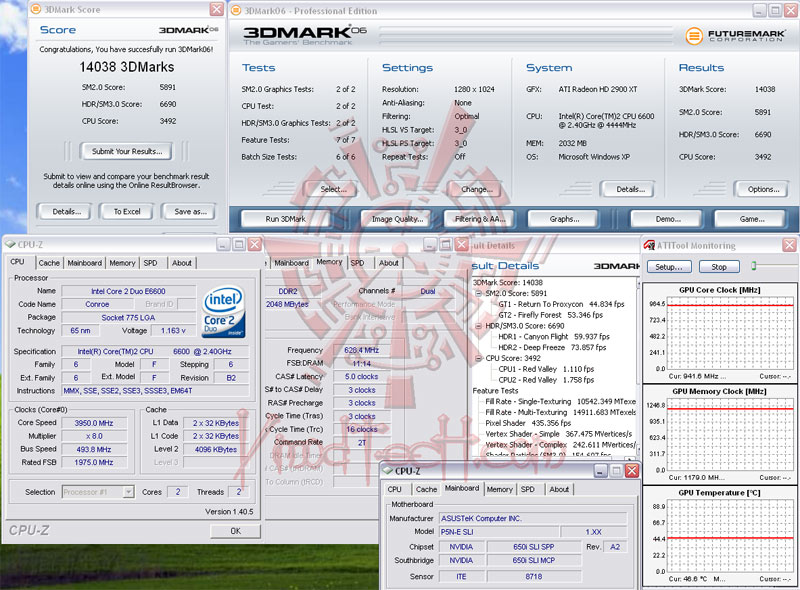Image resolution: width=800 pixels, height=590 pixels.
Task: Select HDR2 - Deep Freeze result row
Action: [552, 347]
